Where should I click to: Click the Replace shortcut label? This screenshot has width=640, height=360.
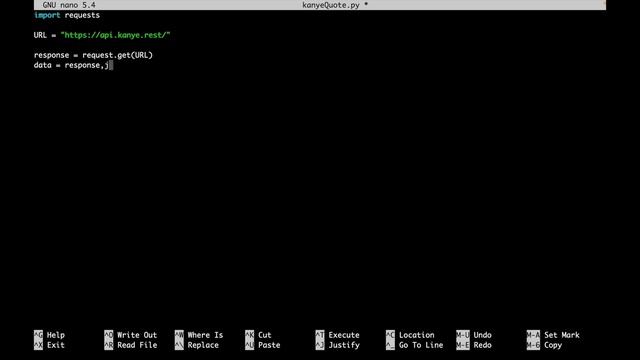[203, 345]
